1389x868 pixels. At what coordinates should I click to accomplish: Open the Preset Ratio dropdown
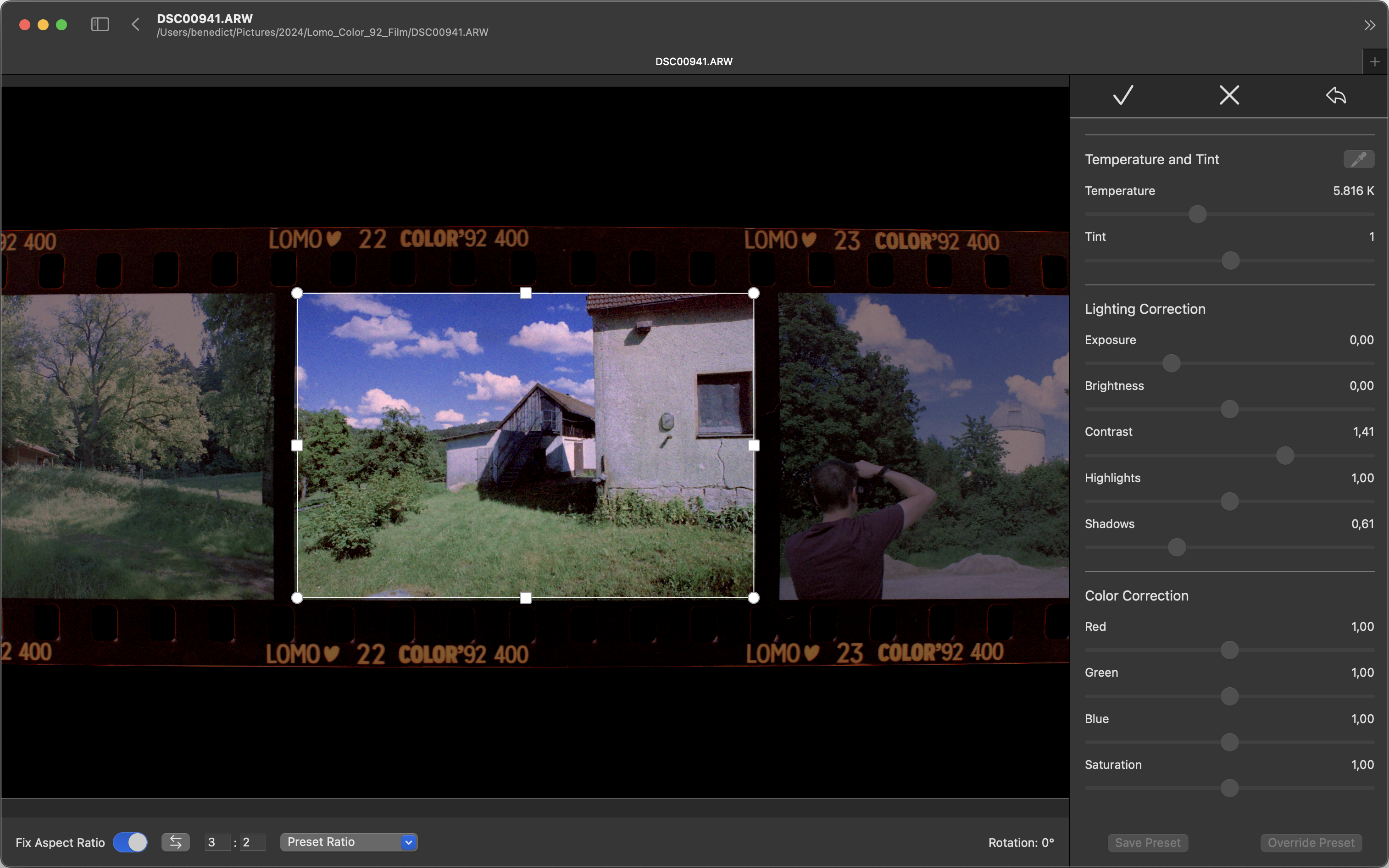(x=349, y=842)
